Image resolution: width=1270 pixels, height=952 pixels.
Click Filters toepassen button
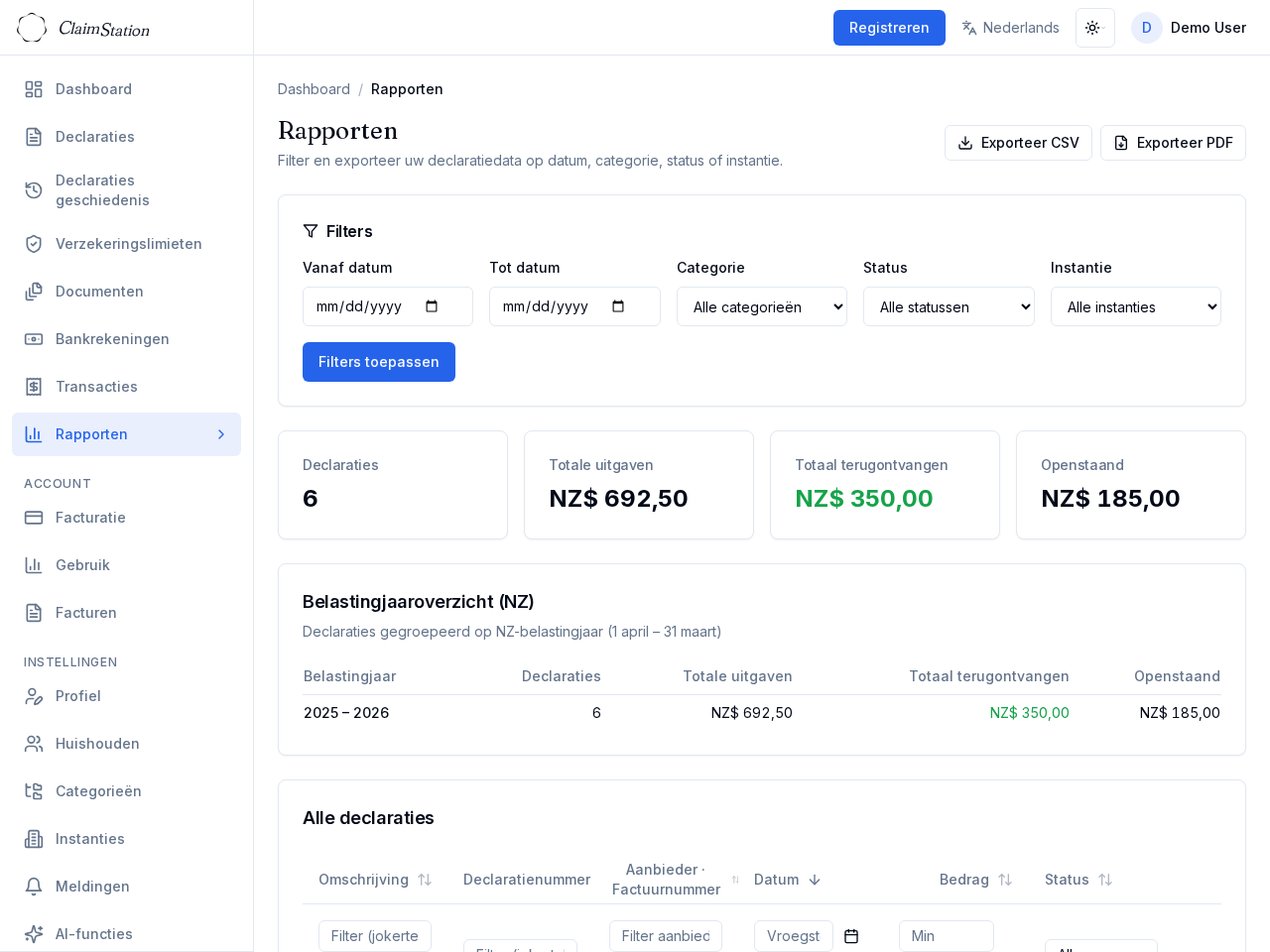[378, 362]
